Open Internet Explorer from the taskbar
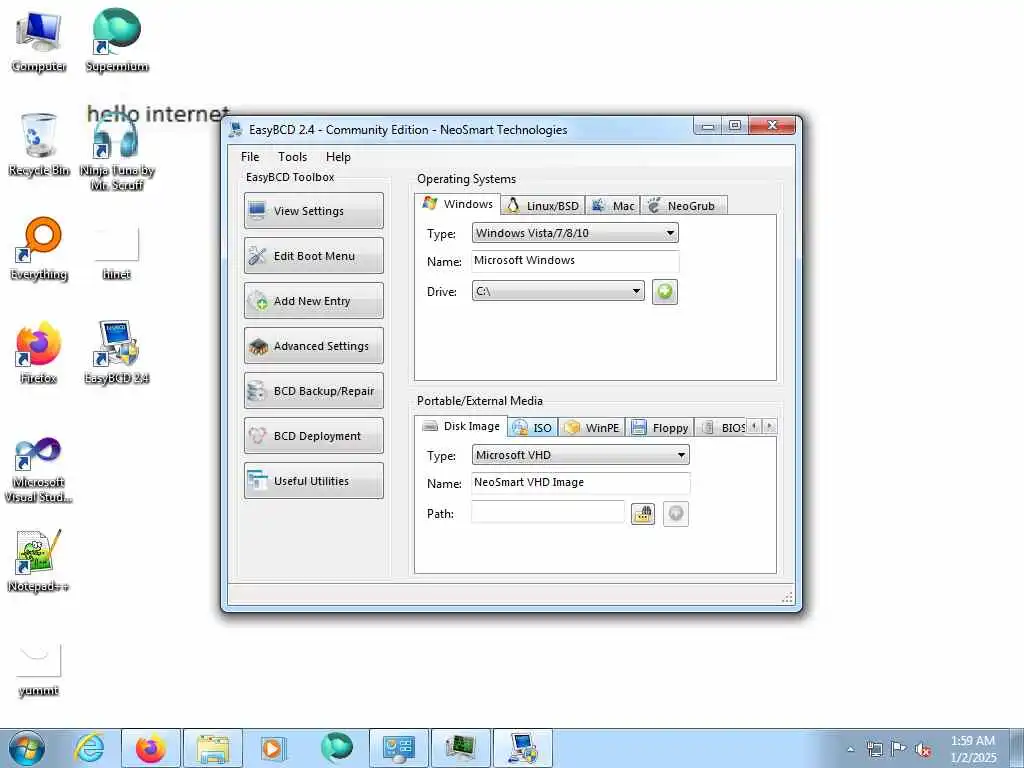This screenshot has width=1024, height=768. pyautogui.click(x=89, y=748)
